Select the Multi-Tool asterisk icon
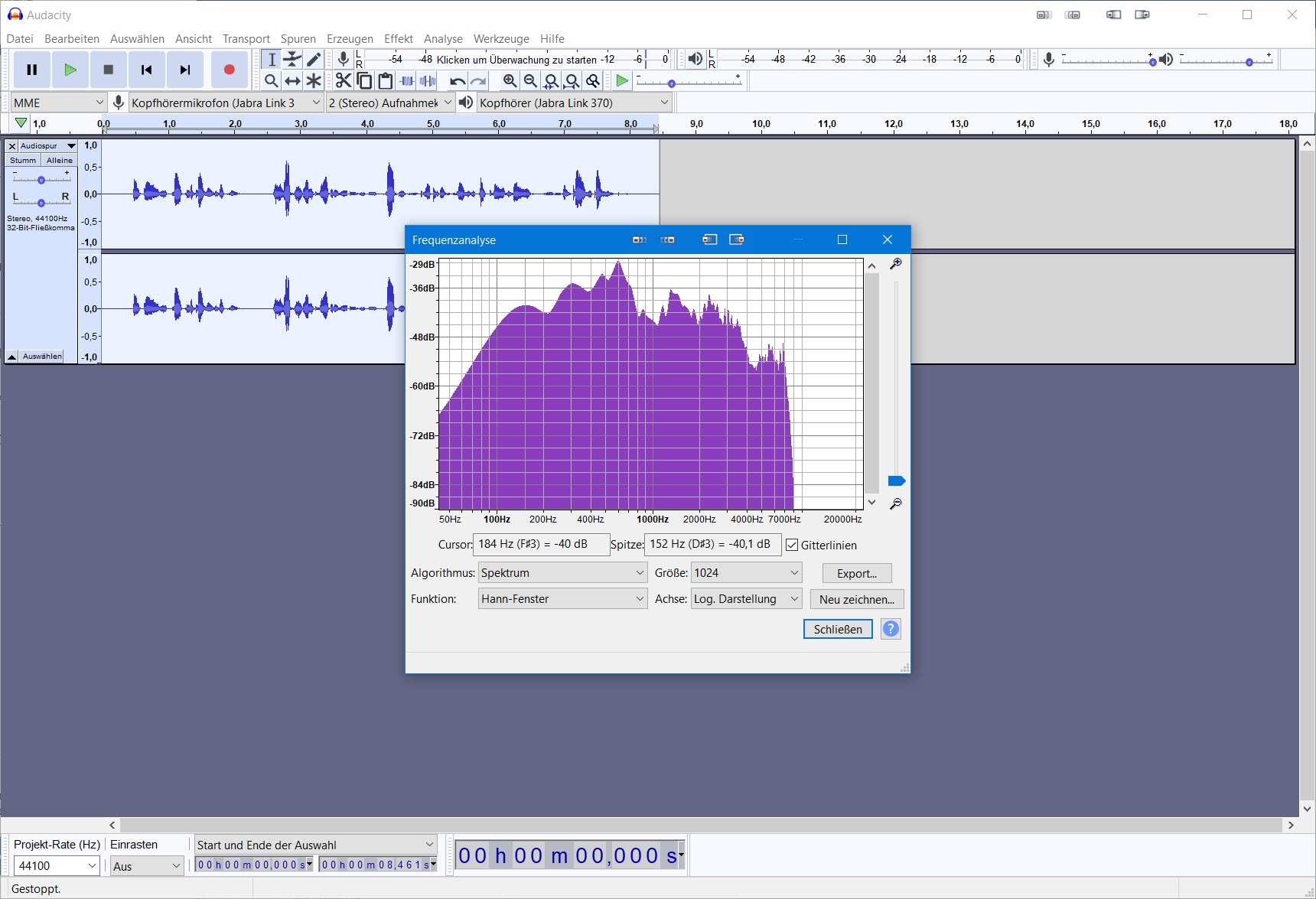1316x899 pixels. click(x=314, y=80)
